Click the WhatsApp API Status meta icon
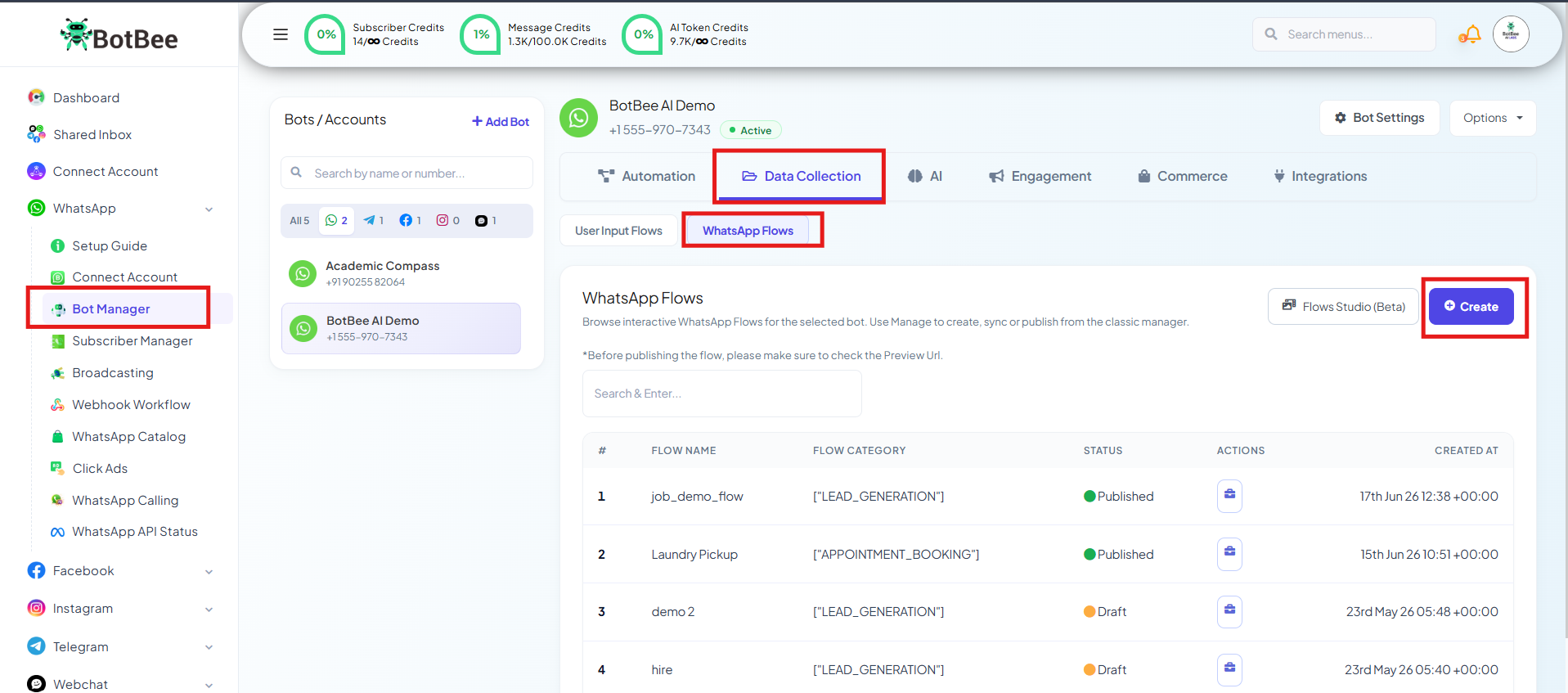The height and width of the screenshot is (693, 1568). click(57, 532)
